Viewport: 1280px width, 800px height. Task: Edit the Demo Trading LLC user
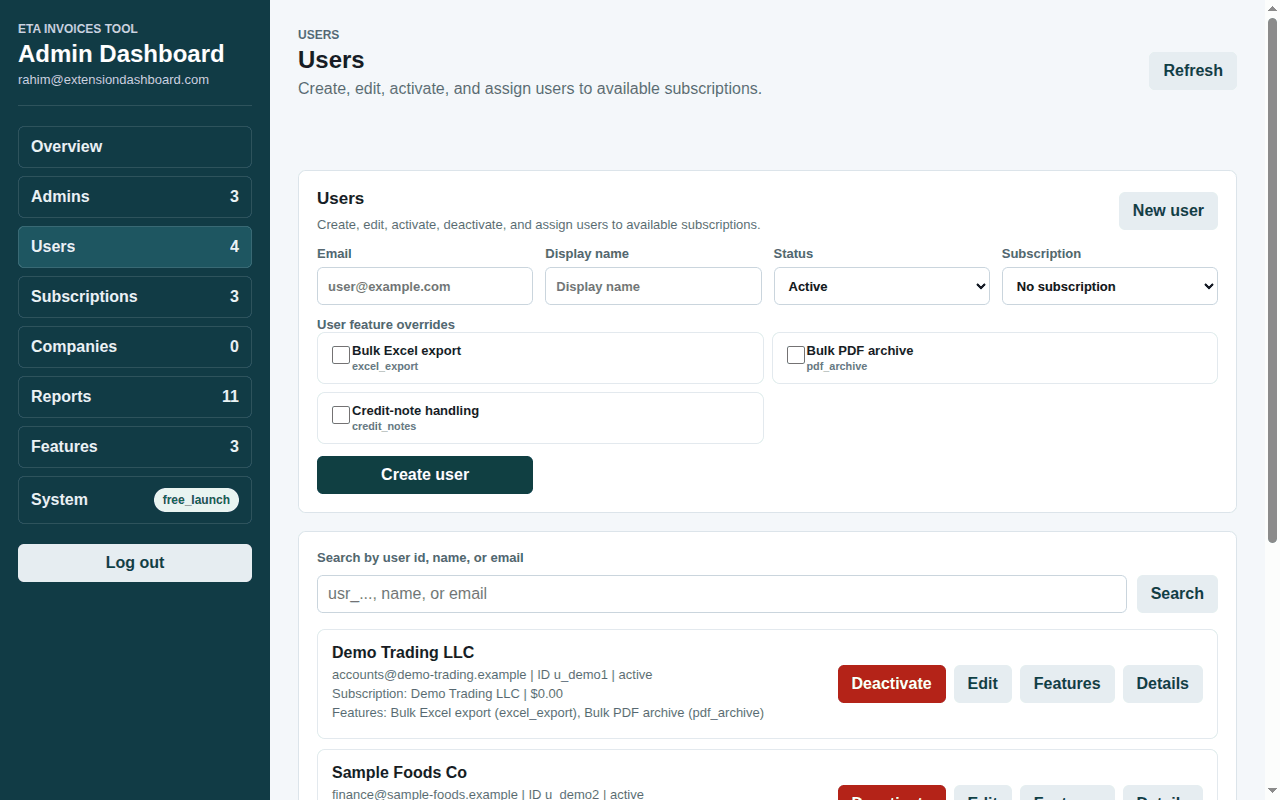point(983,684)
